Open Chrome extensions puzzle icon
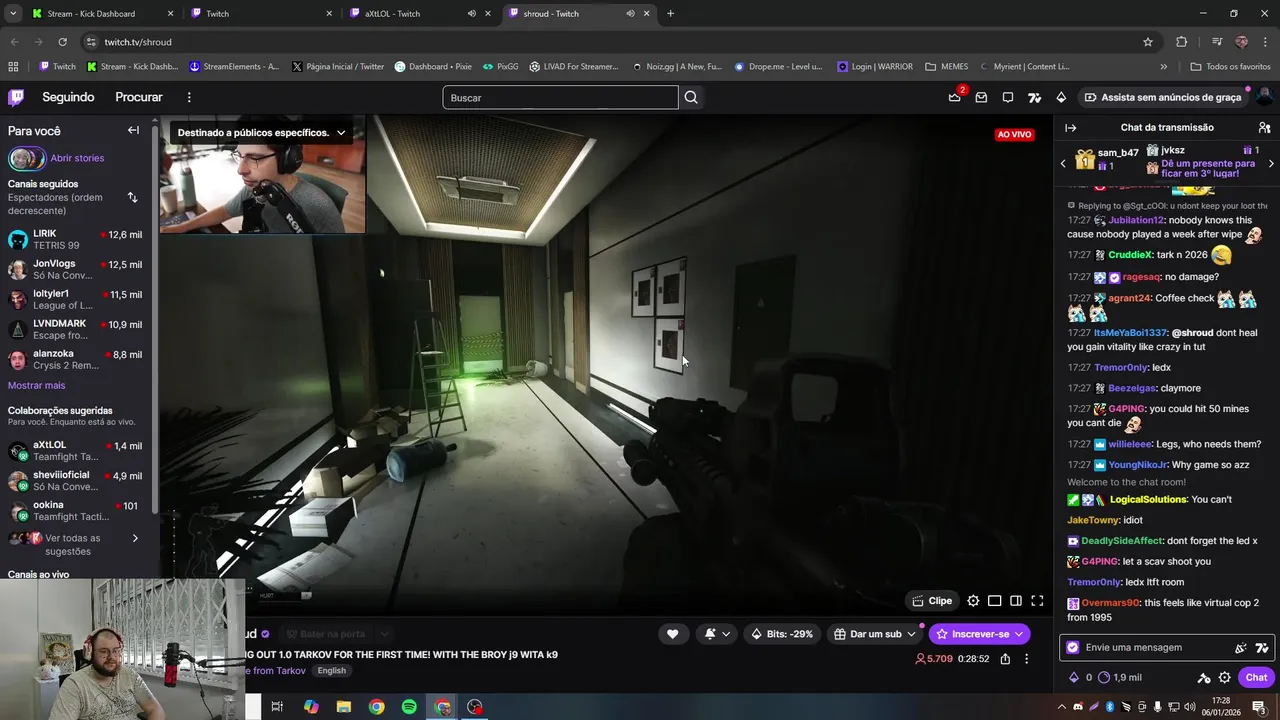Viewport: 1280px width, 720px height. (1182, 42)
